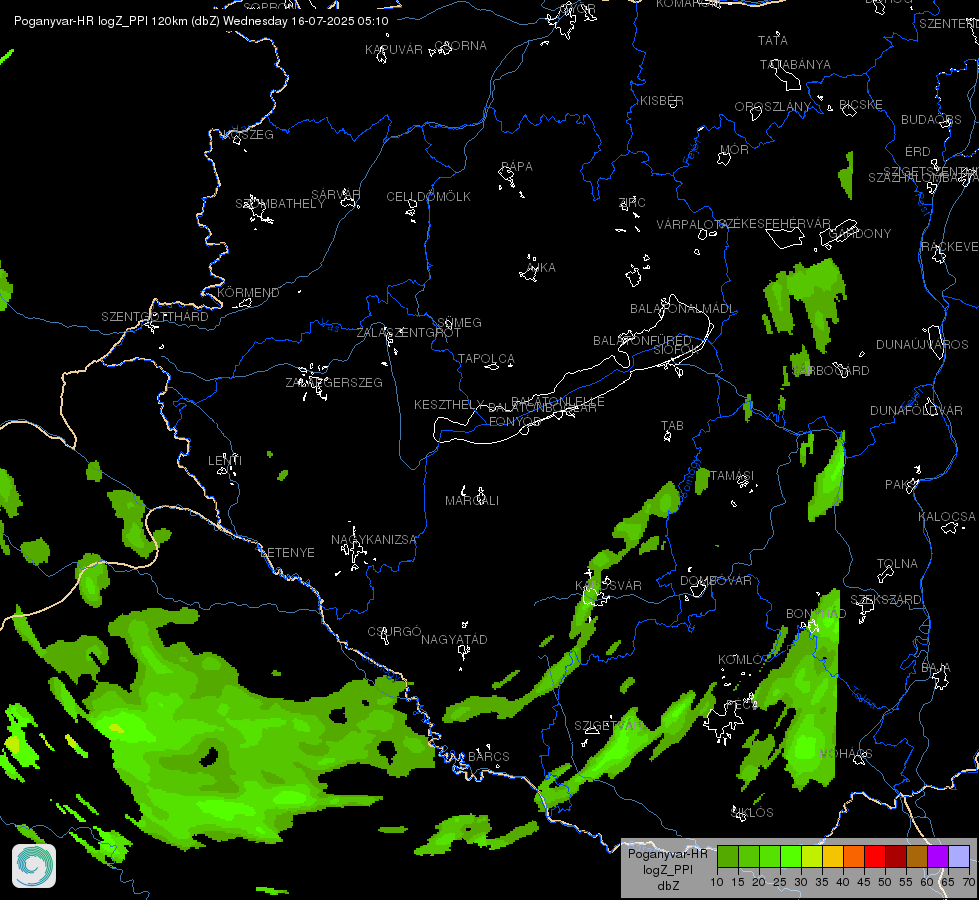Click the KALOCSA city label
The width and height of the screenshot is (979, 900).
[x=947, y=517]
